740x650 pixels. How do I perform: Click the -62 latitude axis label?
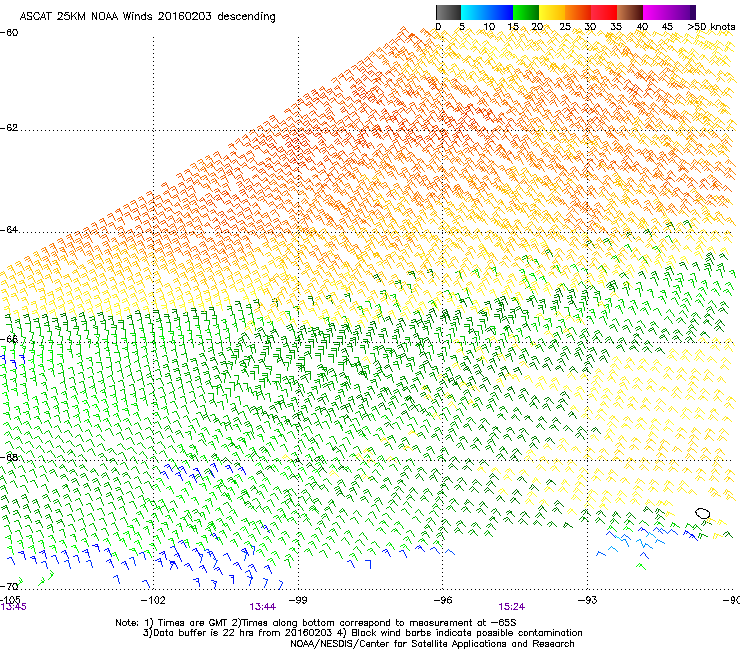(x=9, y=128)
